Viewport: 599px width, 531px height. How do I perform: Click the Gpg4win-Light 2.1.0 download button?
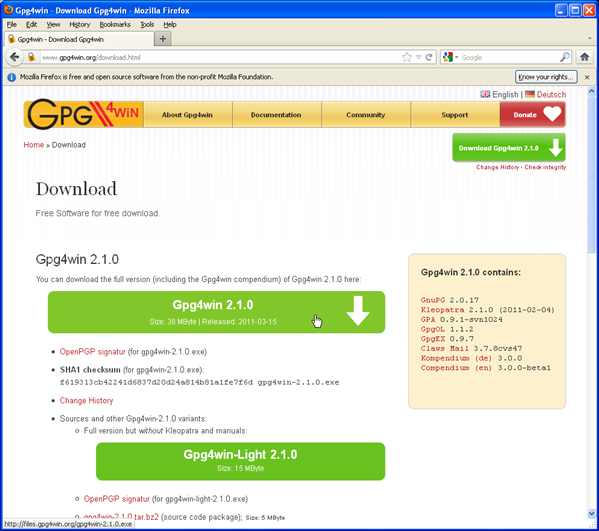tap(240, 461)
